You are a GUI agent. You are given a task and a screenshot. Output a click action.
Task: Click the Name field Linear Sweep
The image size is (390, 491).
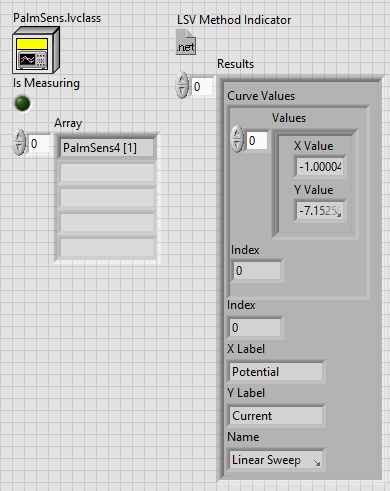click(276, 460)
